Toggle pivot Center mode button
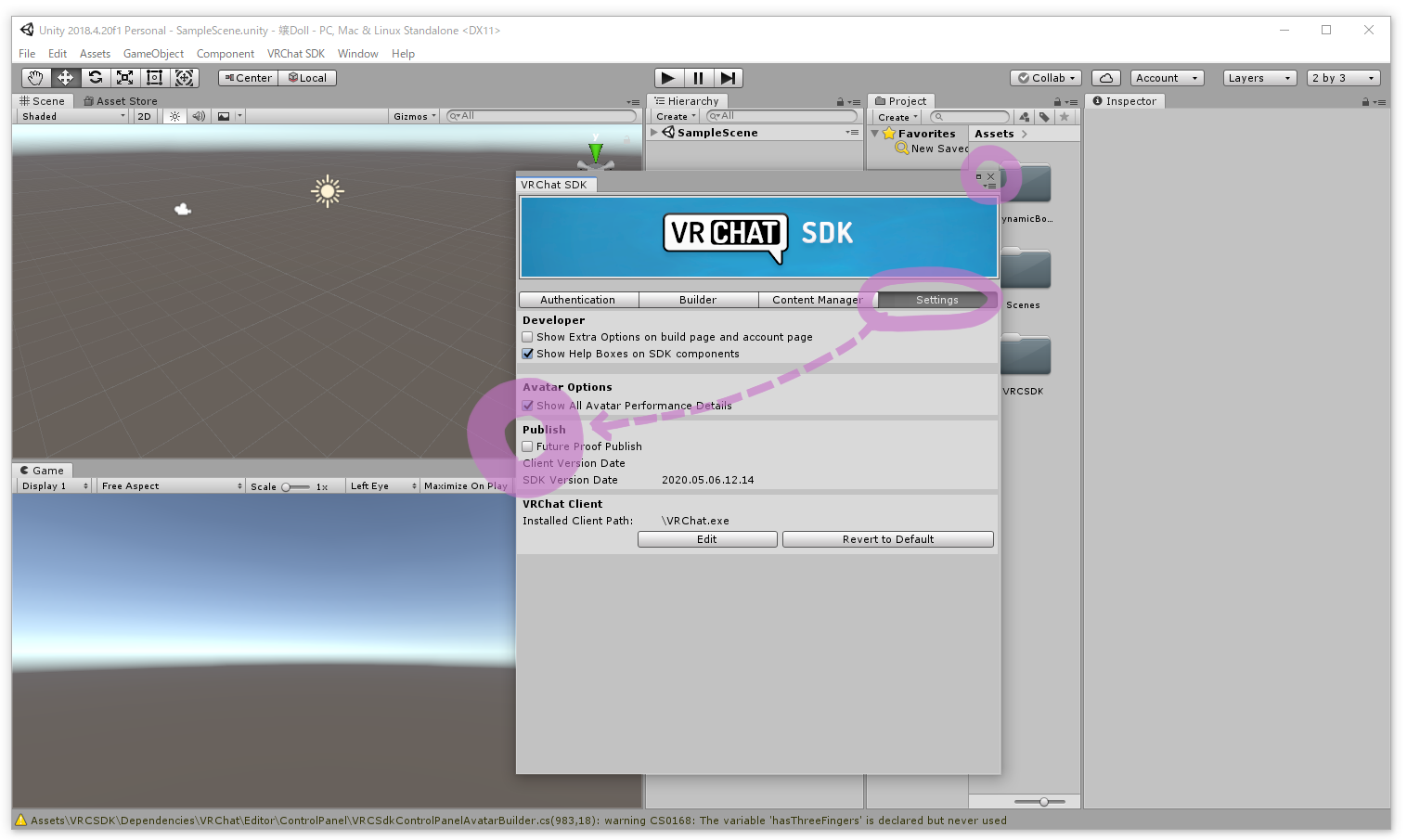This screenshot has height=840, width=1407. (x=248, y=78)
